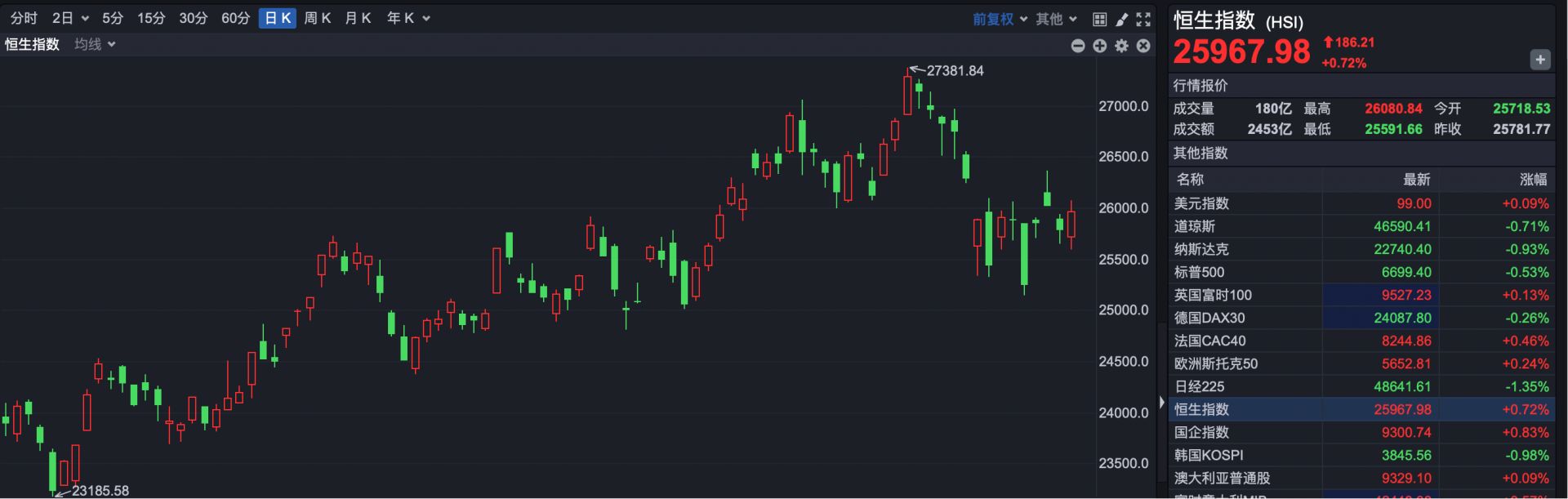Expand chart to fullscreen
The image size is (1568, 499).
[x=1143, y=19]
